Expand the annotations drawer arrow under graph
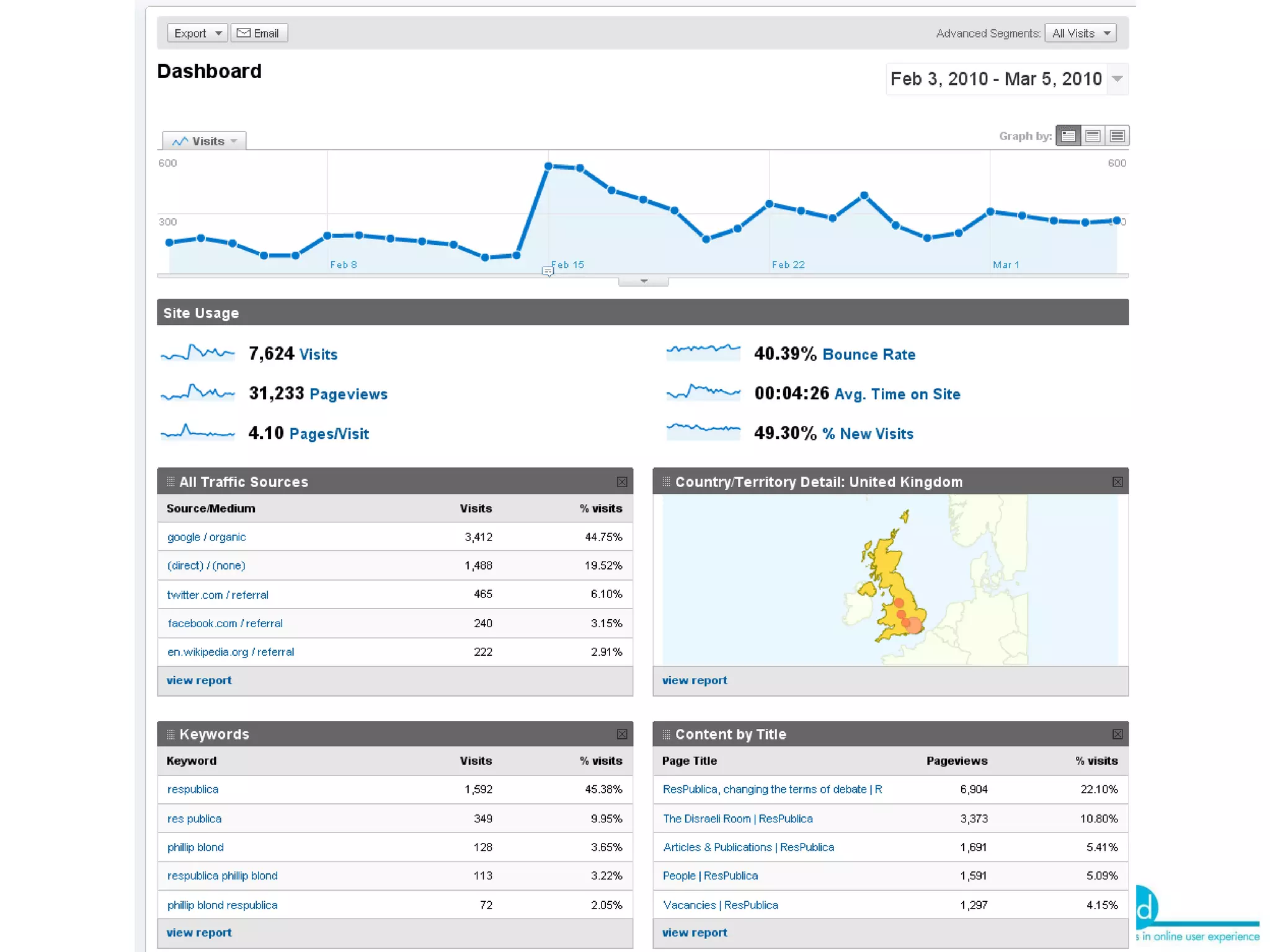 [x=643, y=281]
